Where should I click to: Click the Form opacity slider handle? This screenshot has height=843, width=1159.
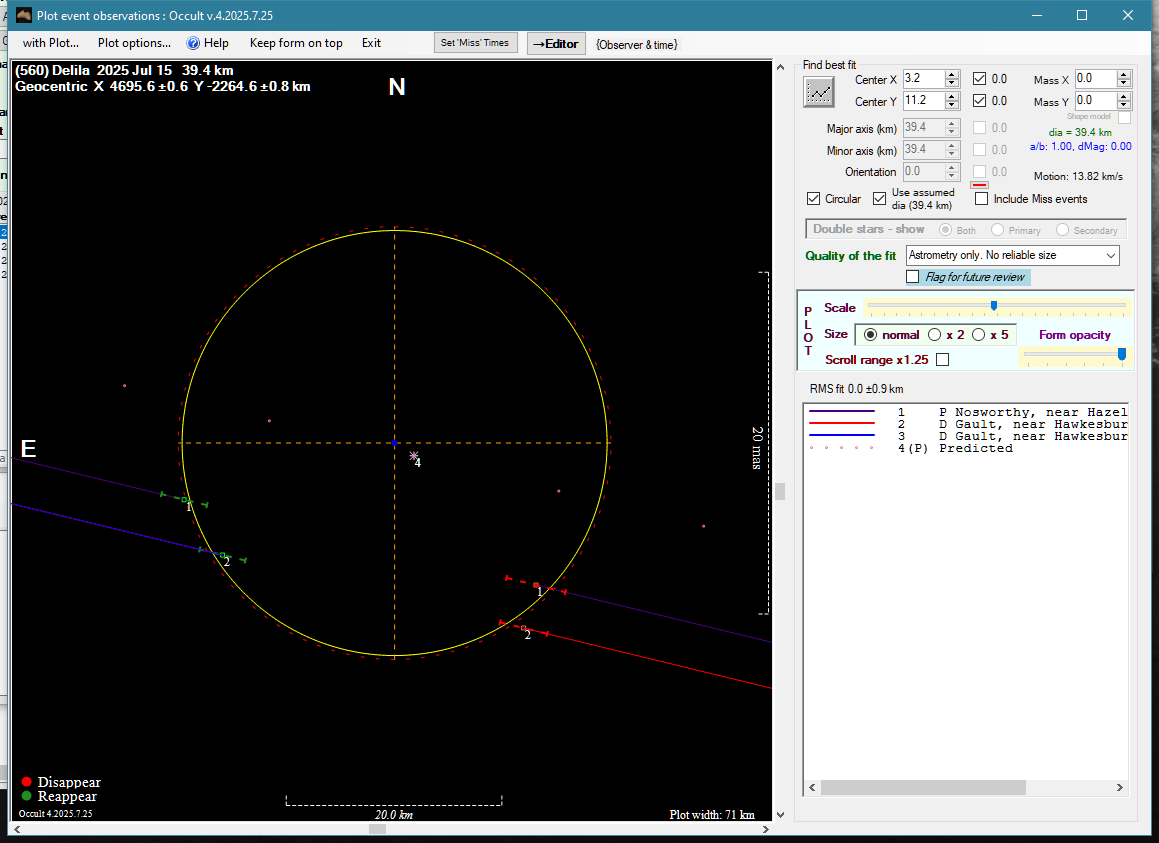[x=1122, y=353]
